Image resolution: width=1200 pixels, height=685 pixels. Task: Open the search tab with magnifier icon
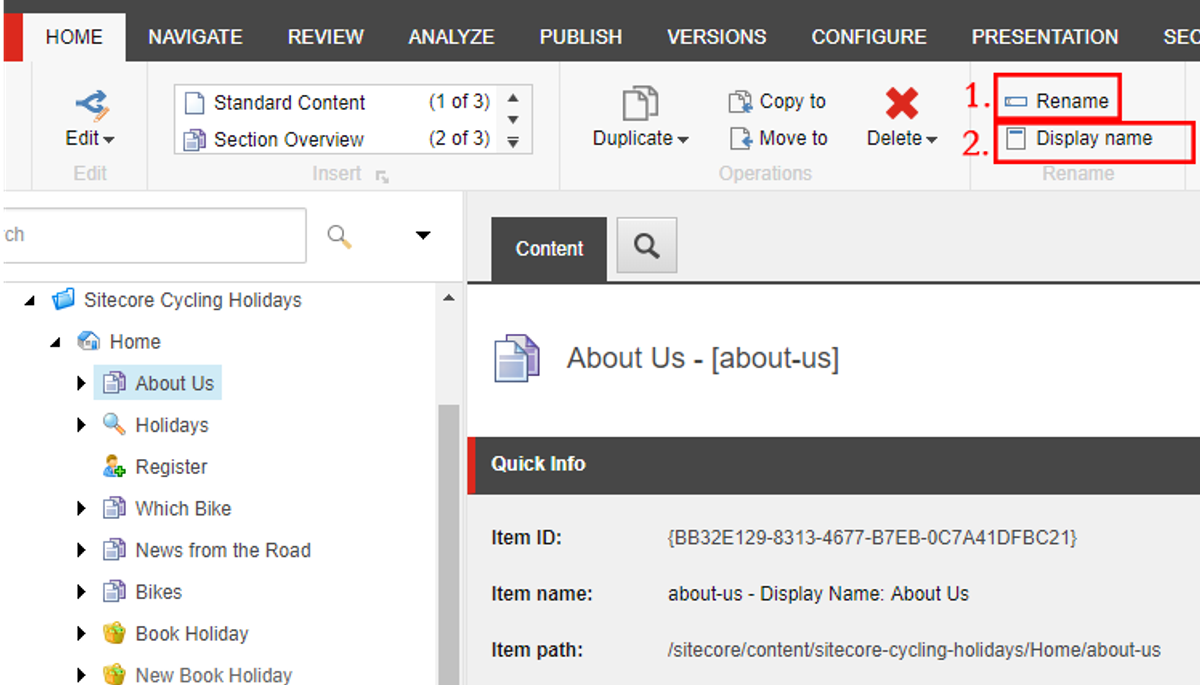(x=647, y=245)
